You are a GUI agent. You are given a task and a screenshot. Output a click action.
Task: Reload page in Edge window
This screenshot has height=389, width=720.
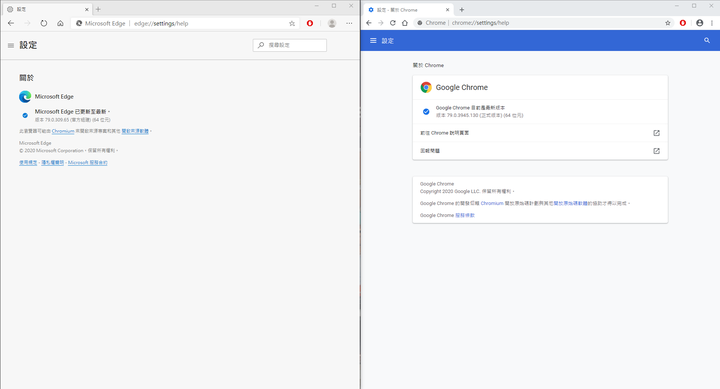click(x=44, y=23)
